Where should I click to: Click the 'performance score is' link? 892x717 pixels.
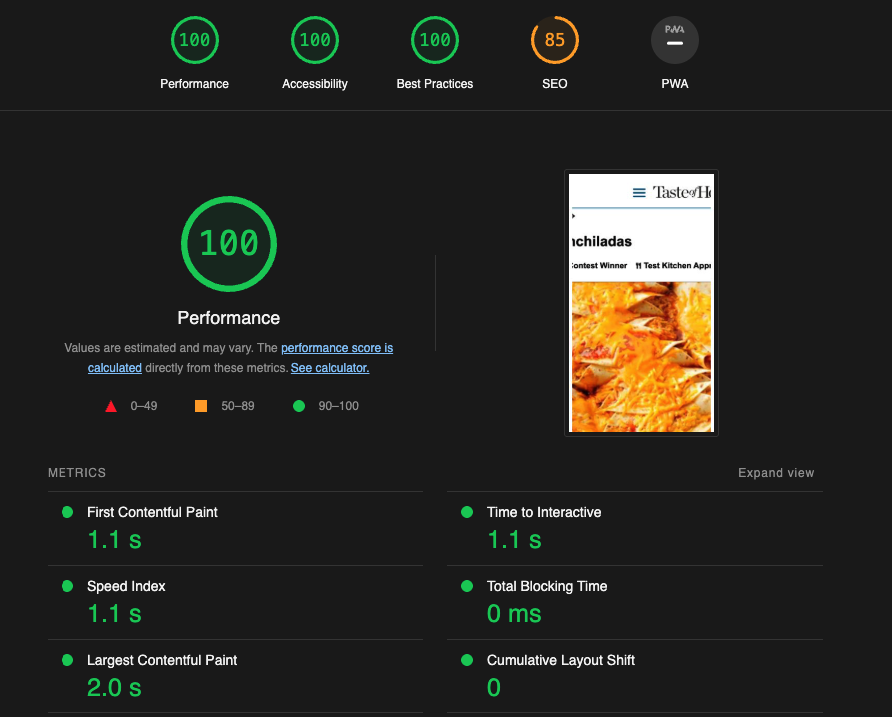click(337, 348)
